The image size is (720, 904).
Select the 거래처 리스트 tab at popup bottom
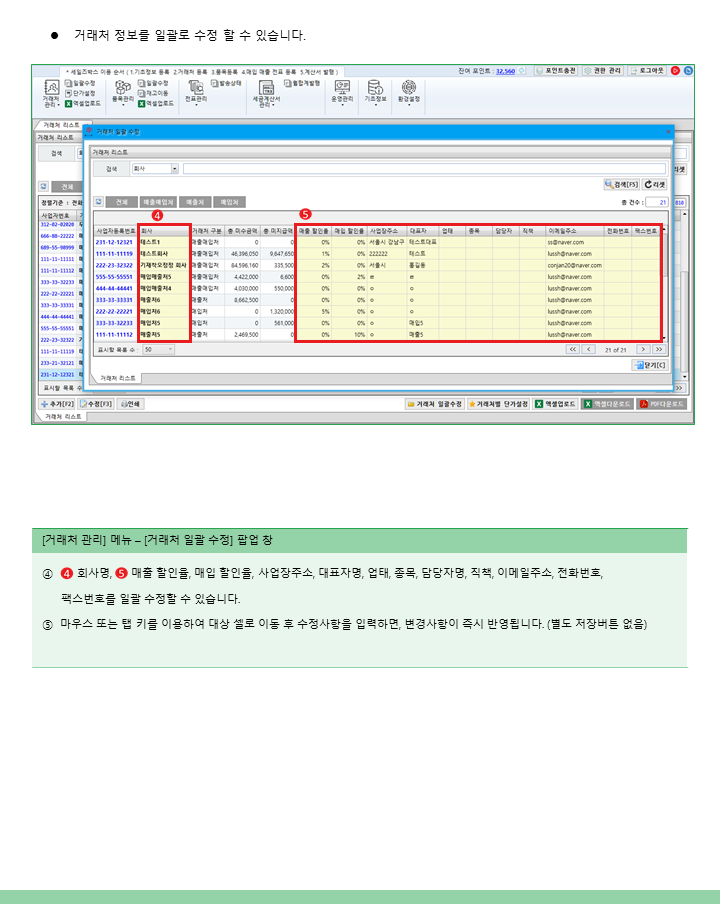[x=118, y=378]
